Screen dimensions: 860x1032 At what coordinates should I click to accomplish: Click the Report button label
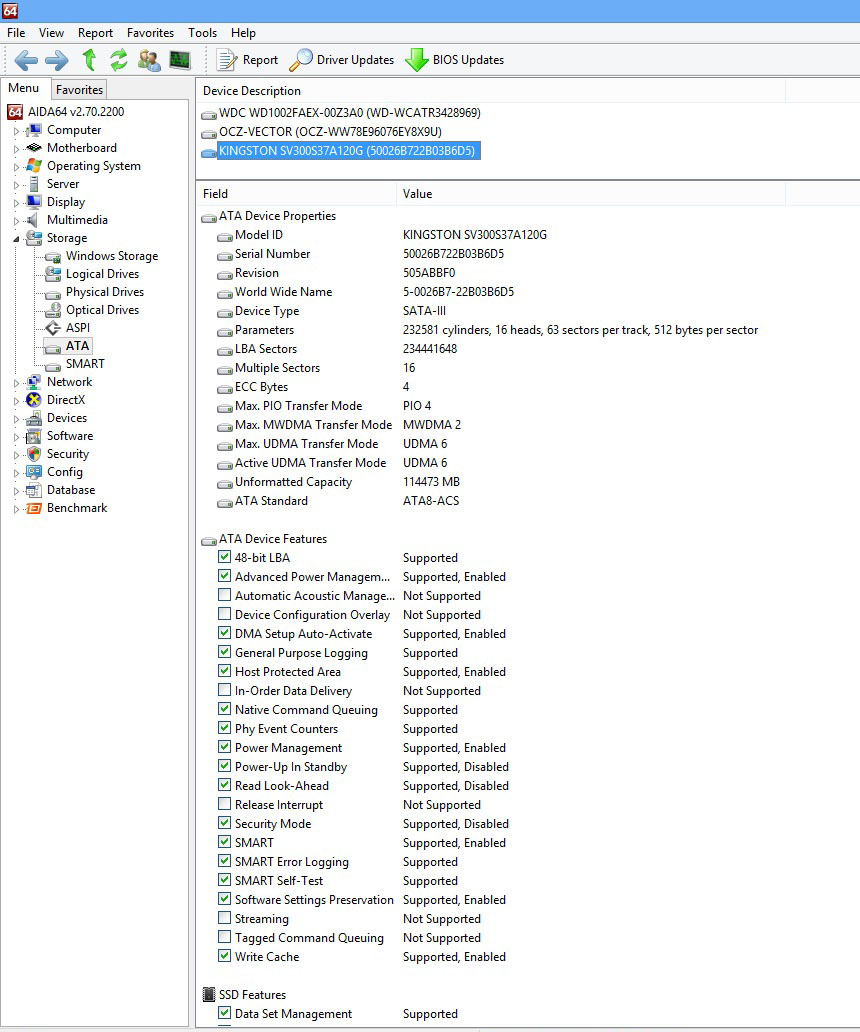click(260, 60)
